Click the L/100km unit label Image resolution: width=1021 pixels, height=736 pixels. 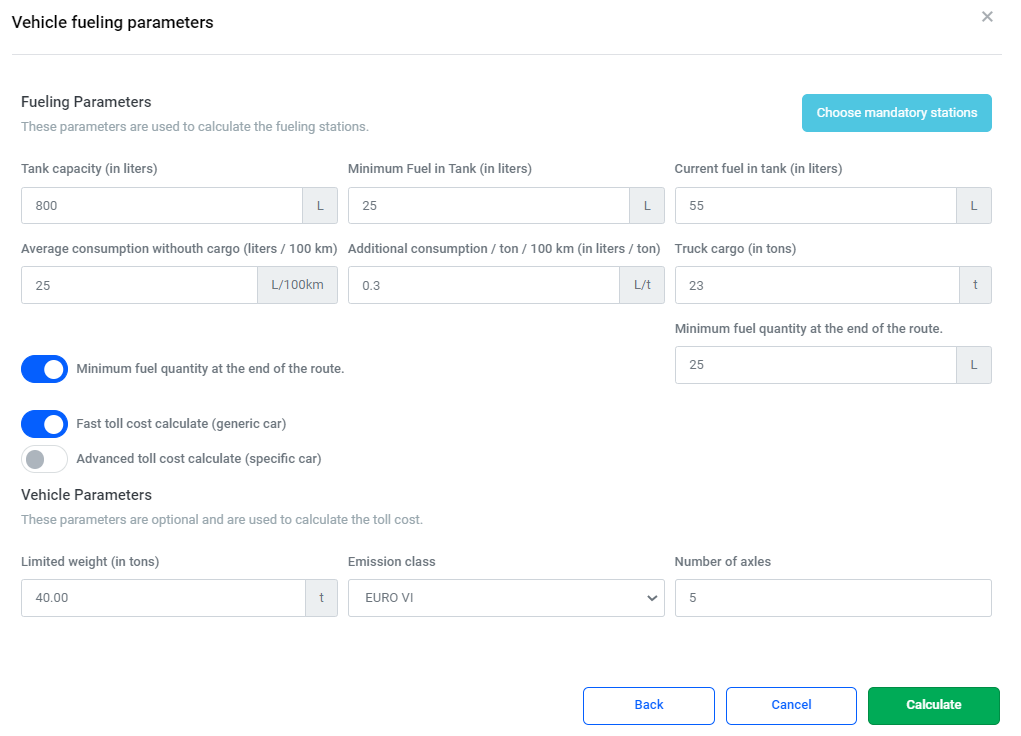click(x=297, y=285)
